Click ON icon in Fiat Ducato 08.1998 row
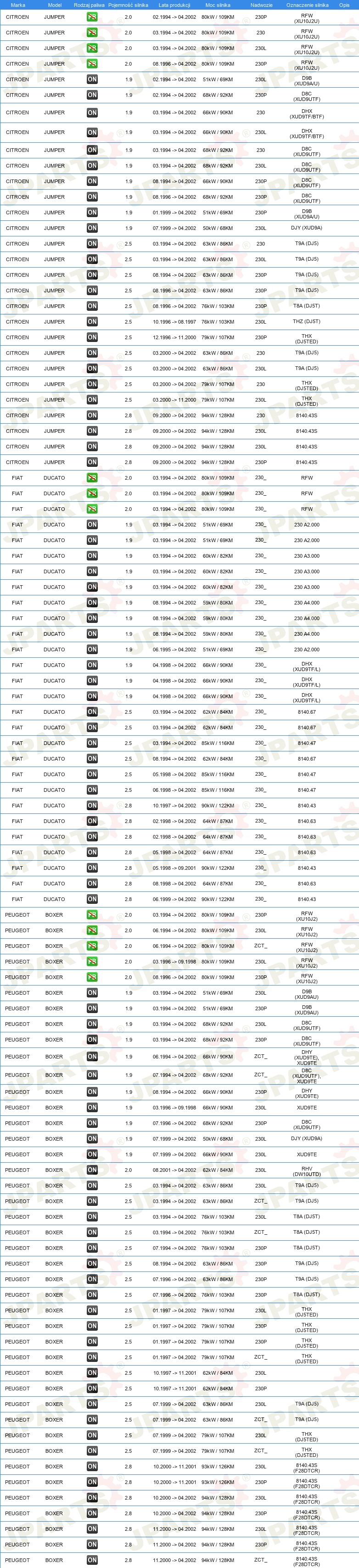 point(92,884)
